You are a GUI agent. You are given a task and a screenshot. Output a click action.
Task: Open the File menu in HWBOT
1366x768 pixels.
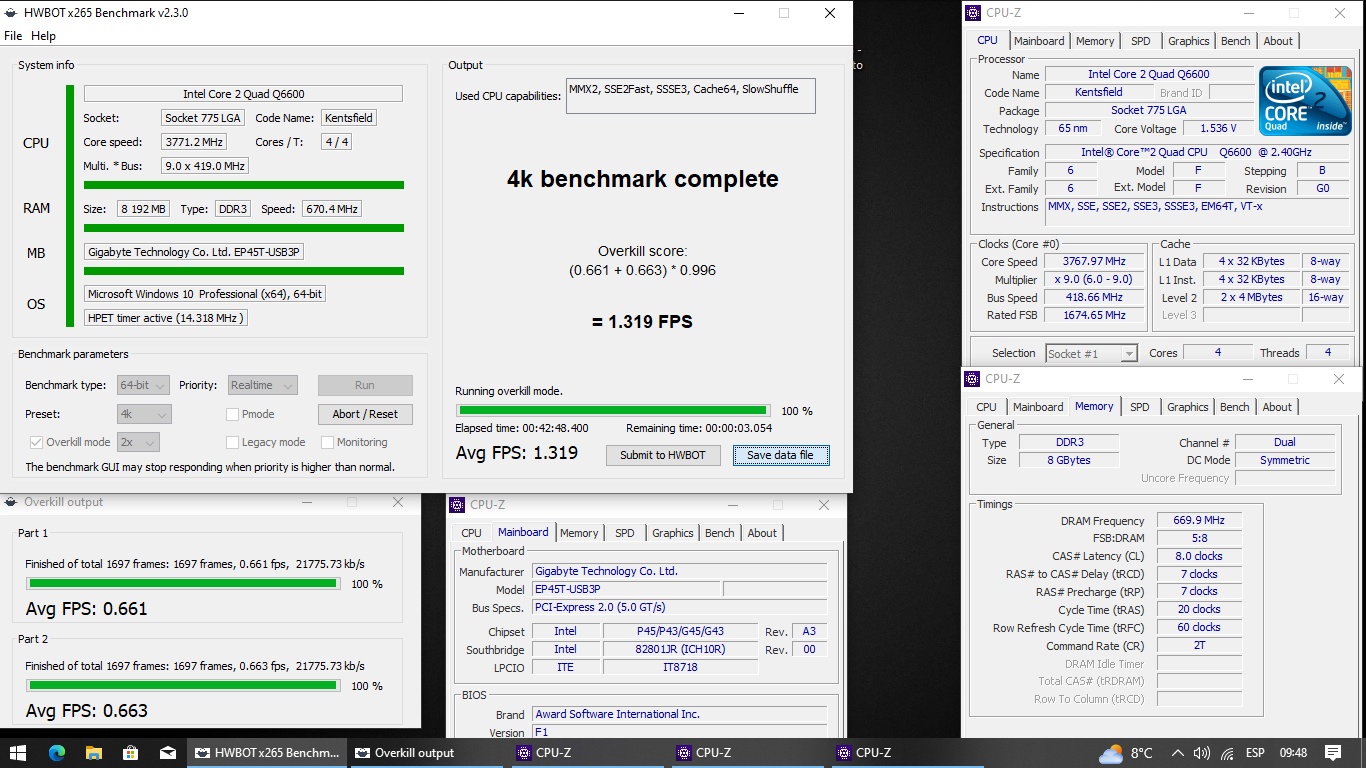(13, 36)
